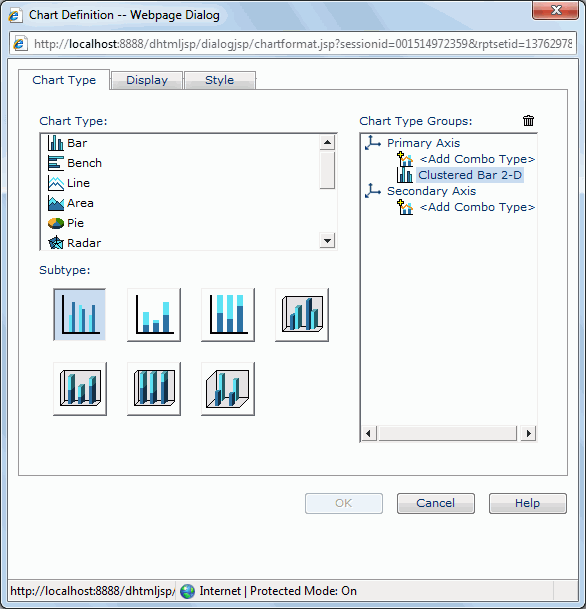
Task: Select the 3-D depth bar subtype icon
Action: pos(228,389)
